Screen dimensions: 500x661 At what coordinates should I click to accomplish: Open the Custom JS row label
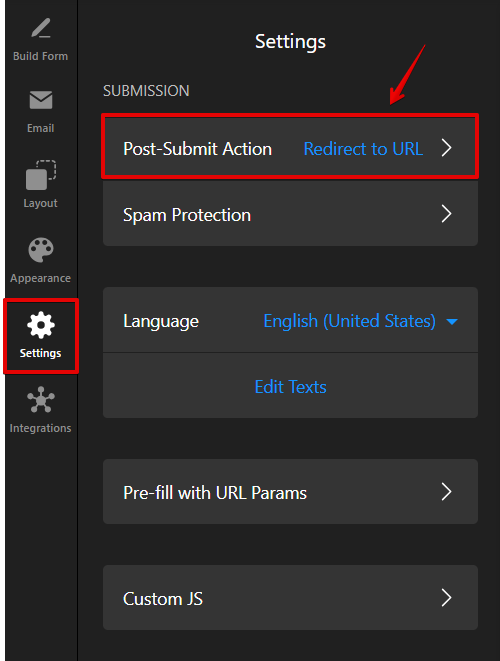(x=163, y=599)
